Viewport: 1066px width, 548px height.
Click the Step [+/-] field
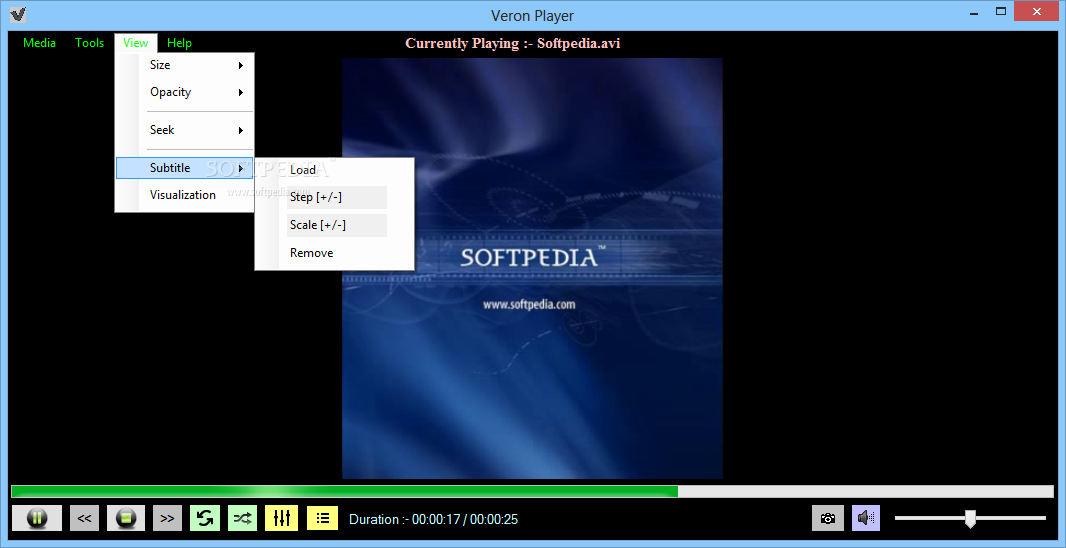point(337,197)
